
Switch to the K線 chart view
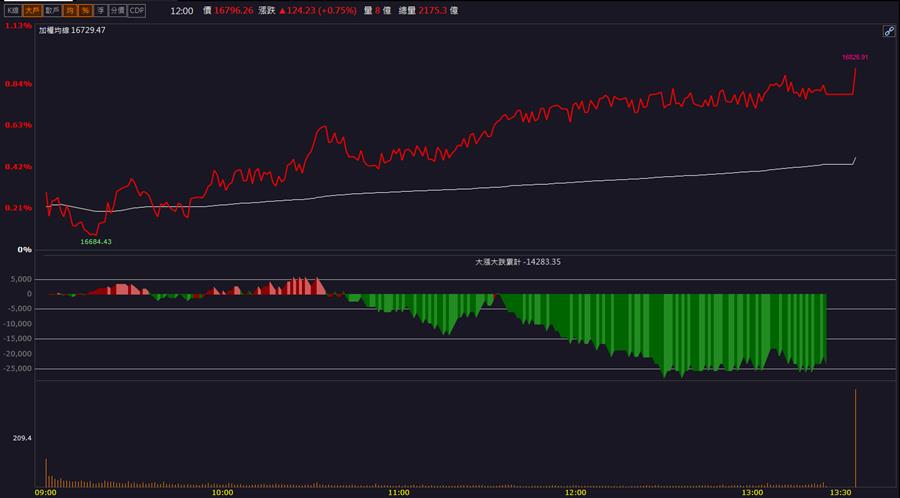13,10
